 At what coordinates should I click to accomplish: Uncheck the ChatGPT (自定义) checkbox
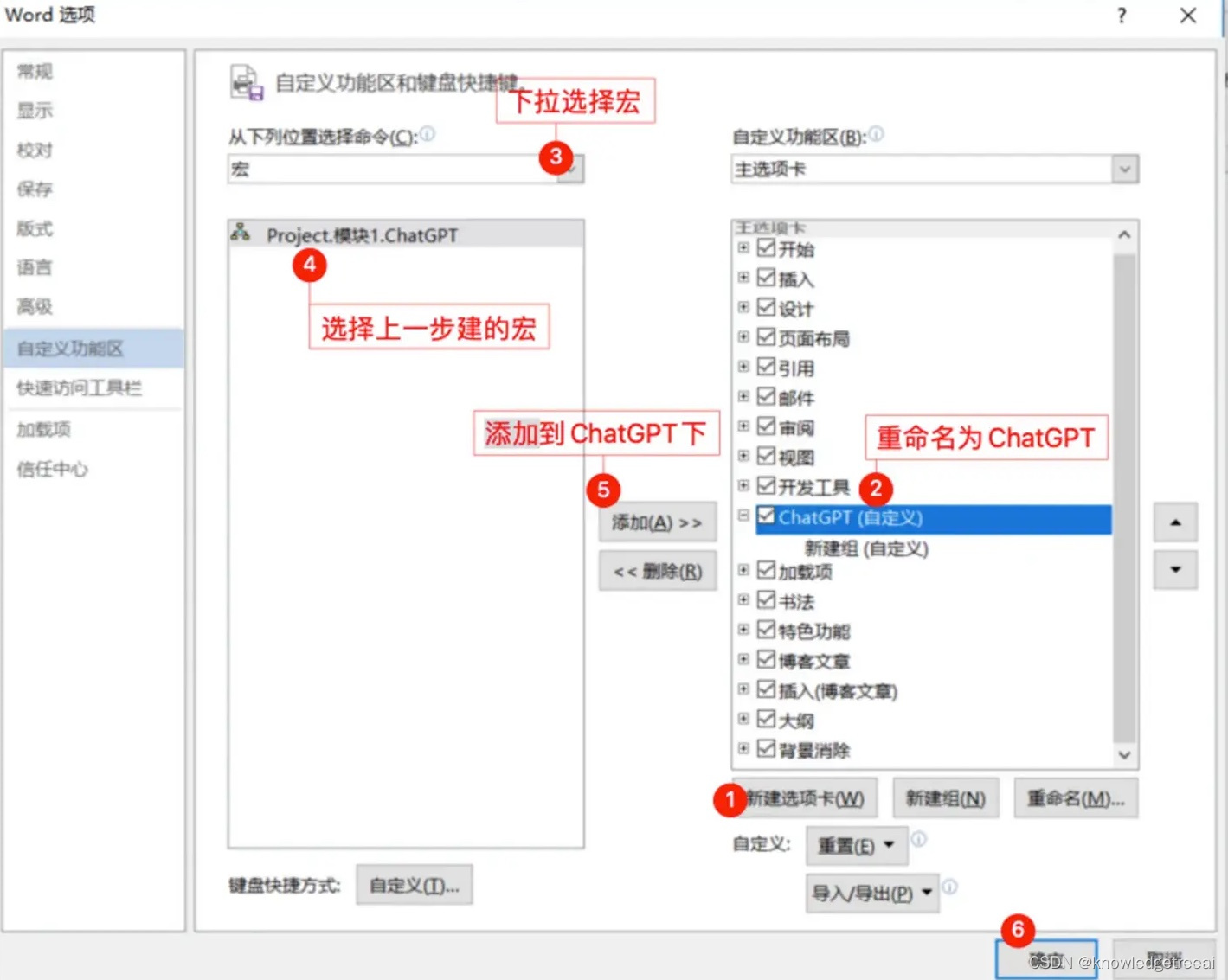(766, 516)
